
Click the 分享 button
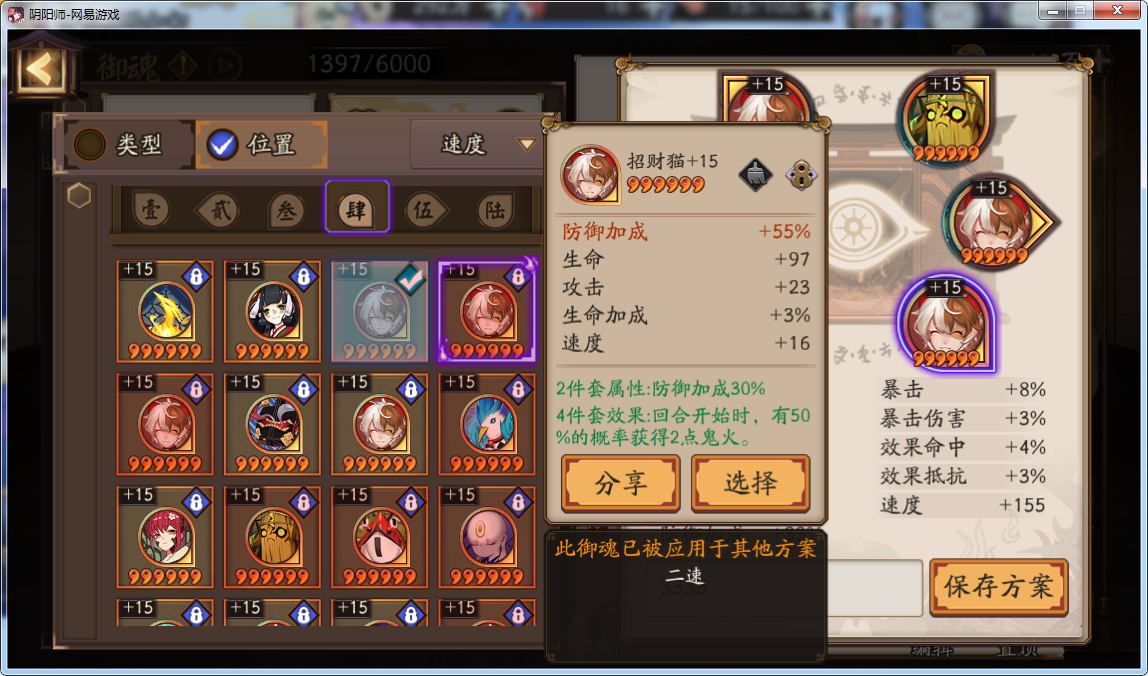[621, 483]
